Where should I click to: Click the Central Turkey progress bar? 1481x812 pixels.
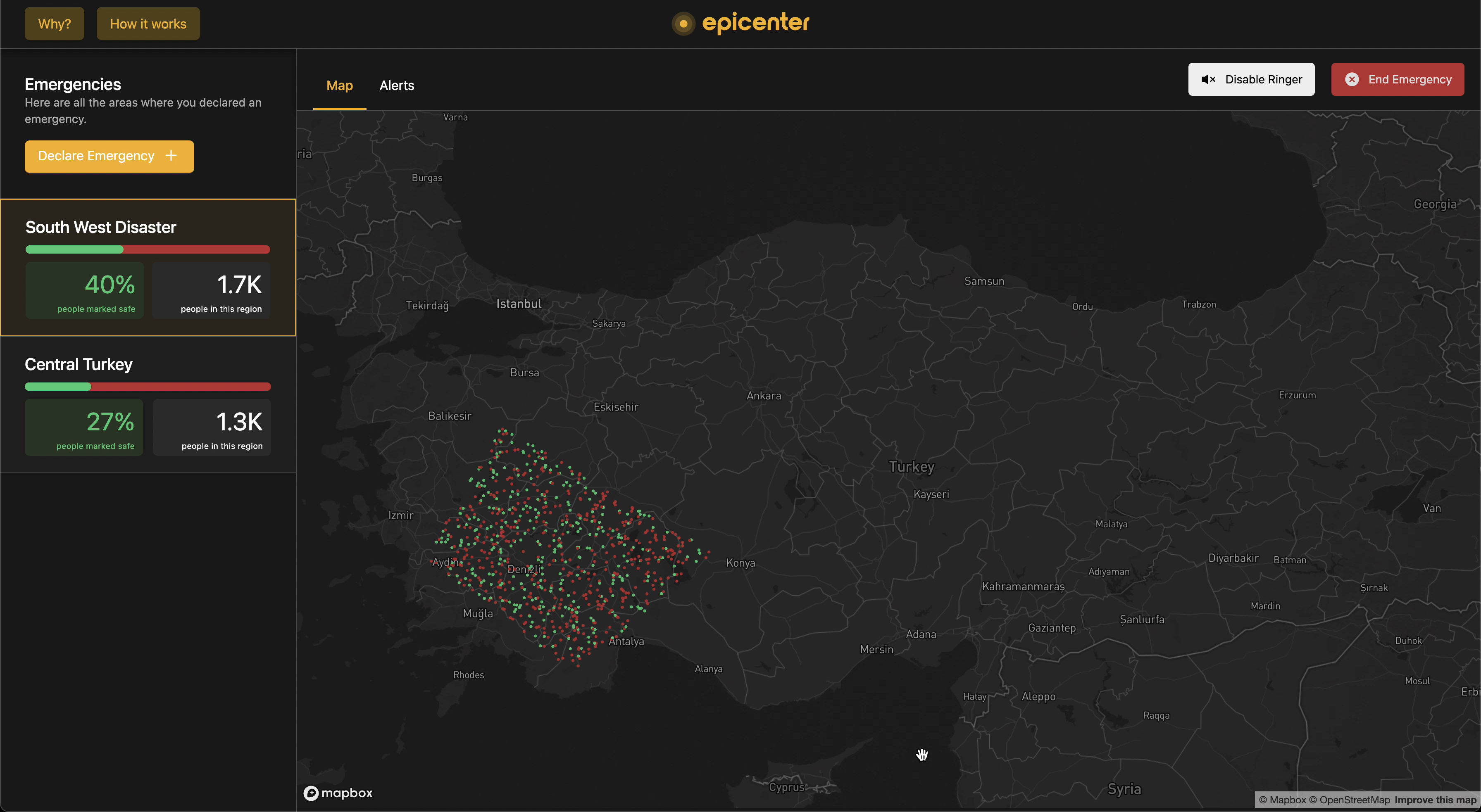coord(148,387)
